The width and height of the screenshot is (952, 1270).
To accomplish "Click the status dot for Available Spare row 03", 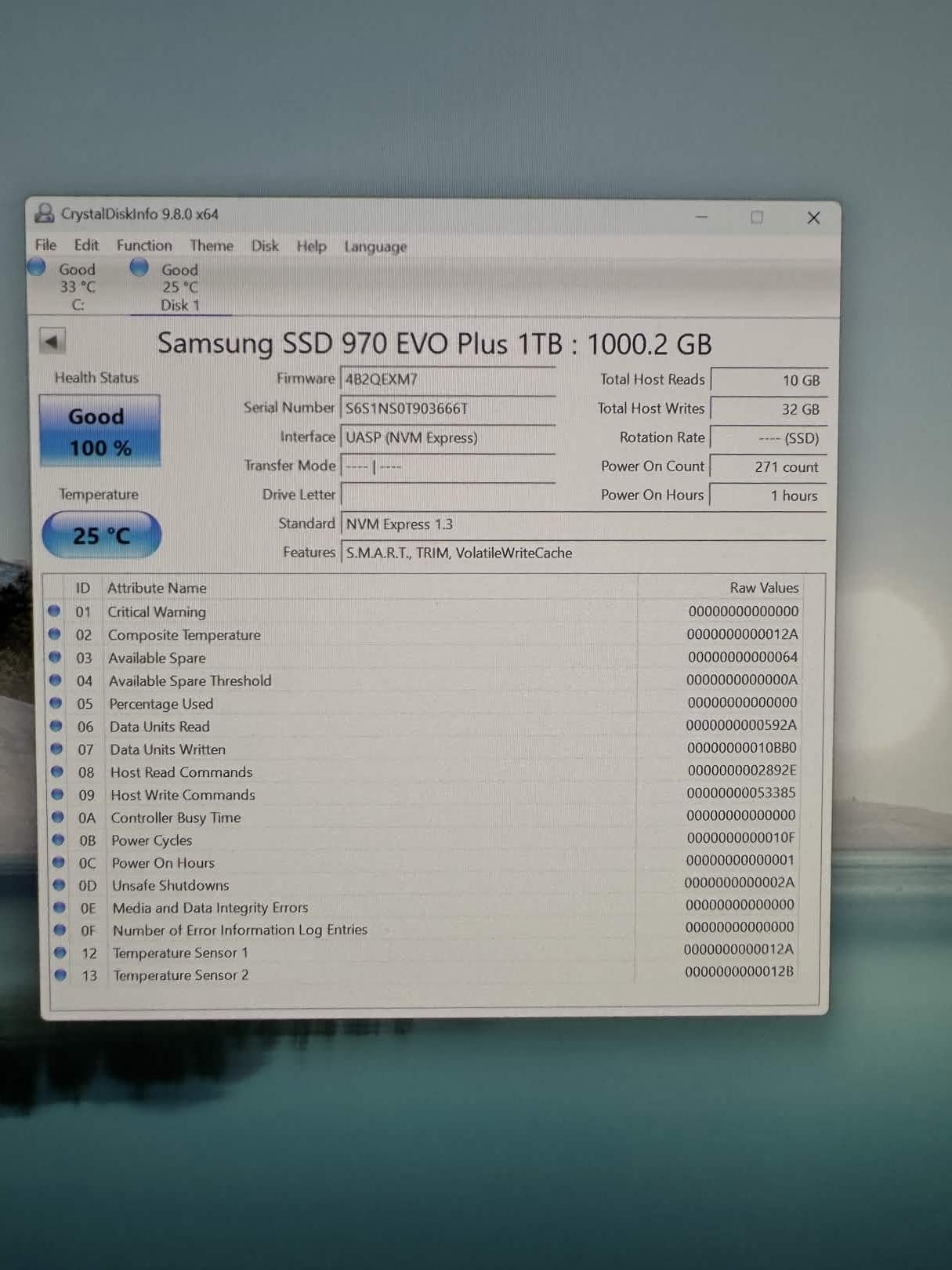I will (55, 657).
